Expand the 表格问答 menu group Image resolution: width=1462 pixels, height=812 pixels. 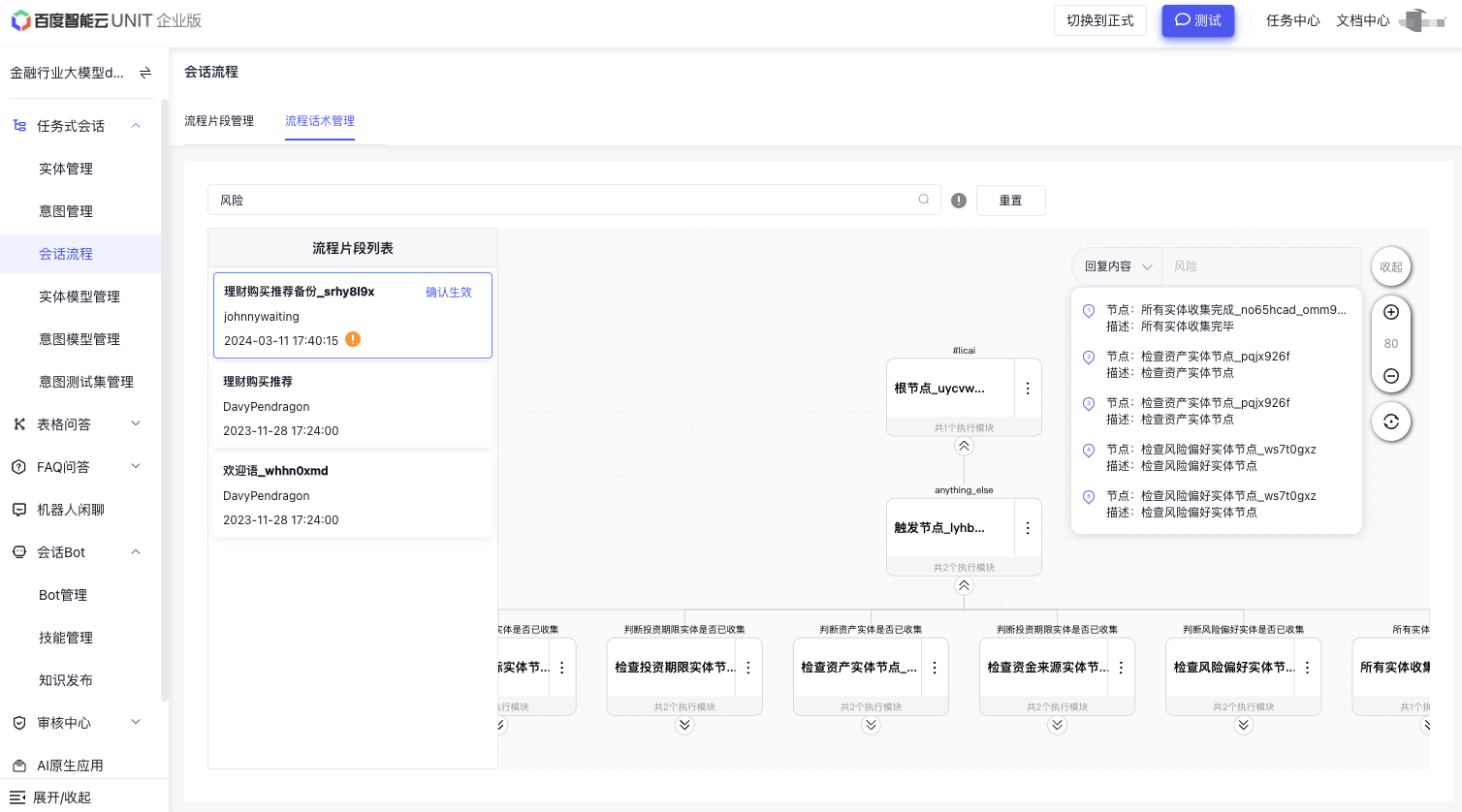point(136,423)
